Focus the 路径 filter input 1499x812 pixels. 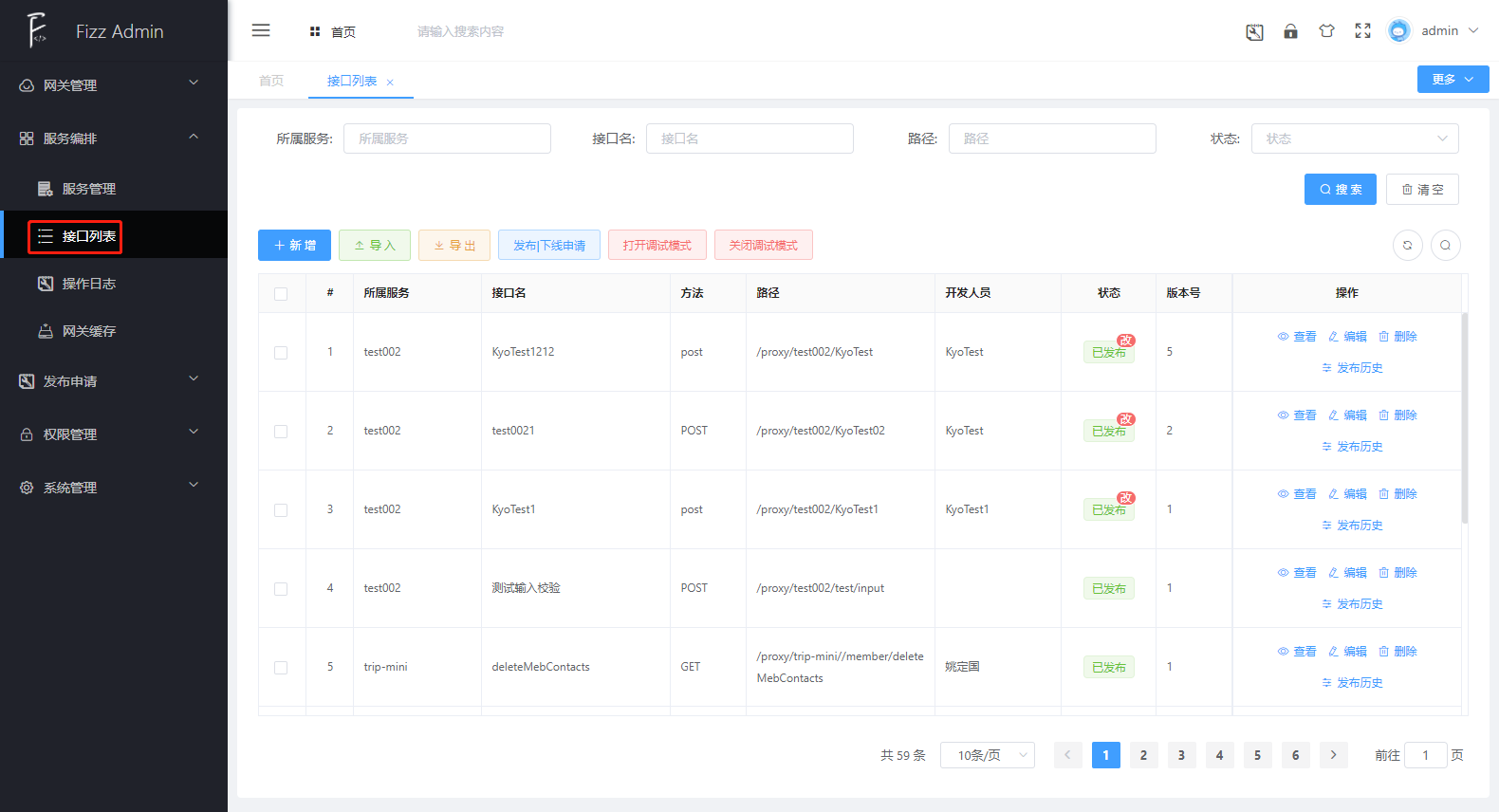(x=1052, y=138)
